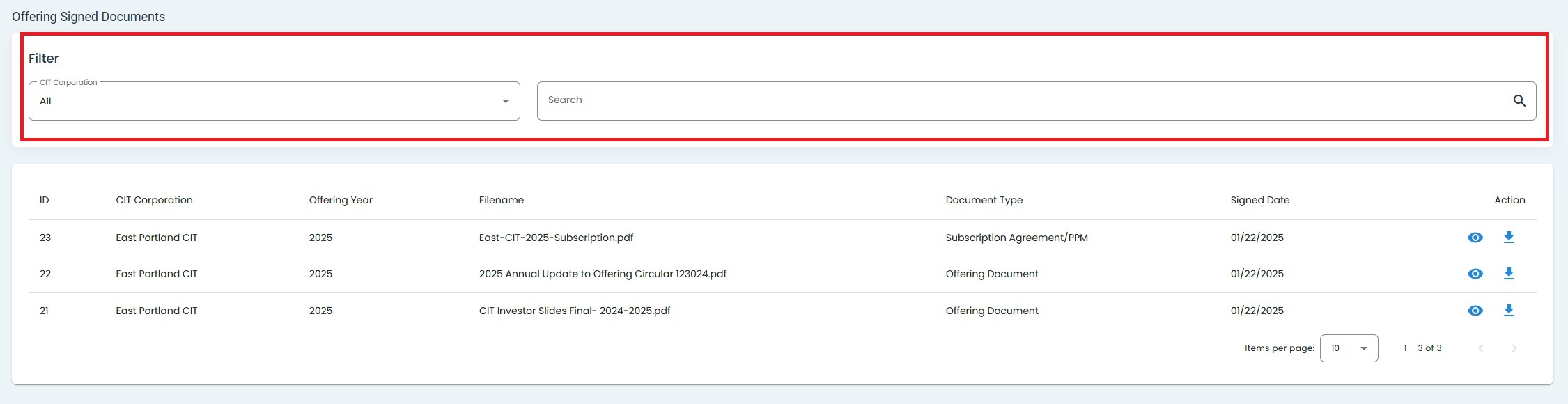Download East-CIT-2025-Subscription.pdf file
1568x404 pixels.
pyautogui.click(x=1508, y=238)
